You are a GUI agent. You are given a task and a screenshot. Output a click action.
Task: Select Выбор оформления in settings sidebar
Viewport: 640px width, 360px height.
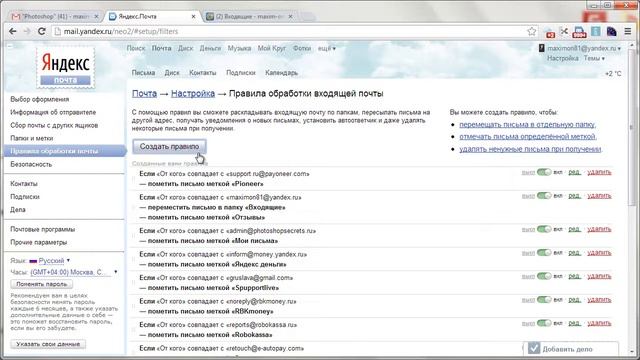click(40, 99)
